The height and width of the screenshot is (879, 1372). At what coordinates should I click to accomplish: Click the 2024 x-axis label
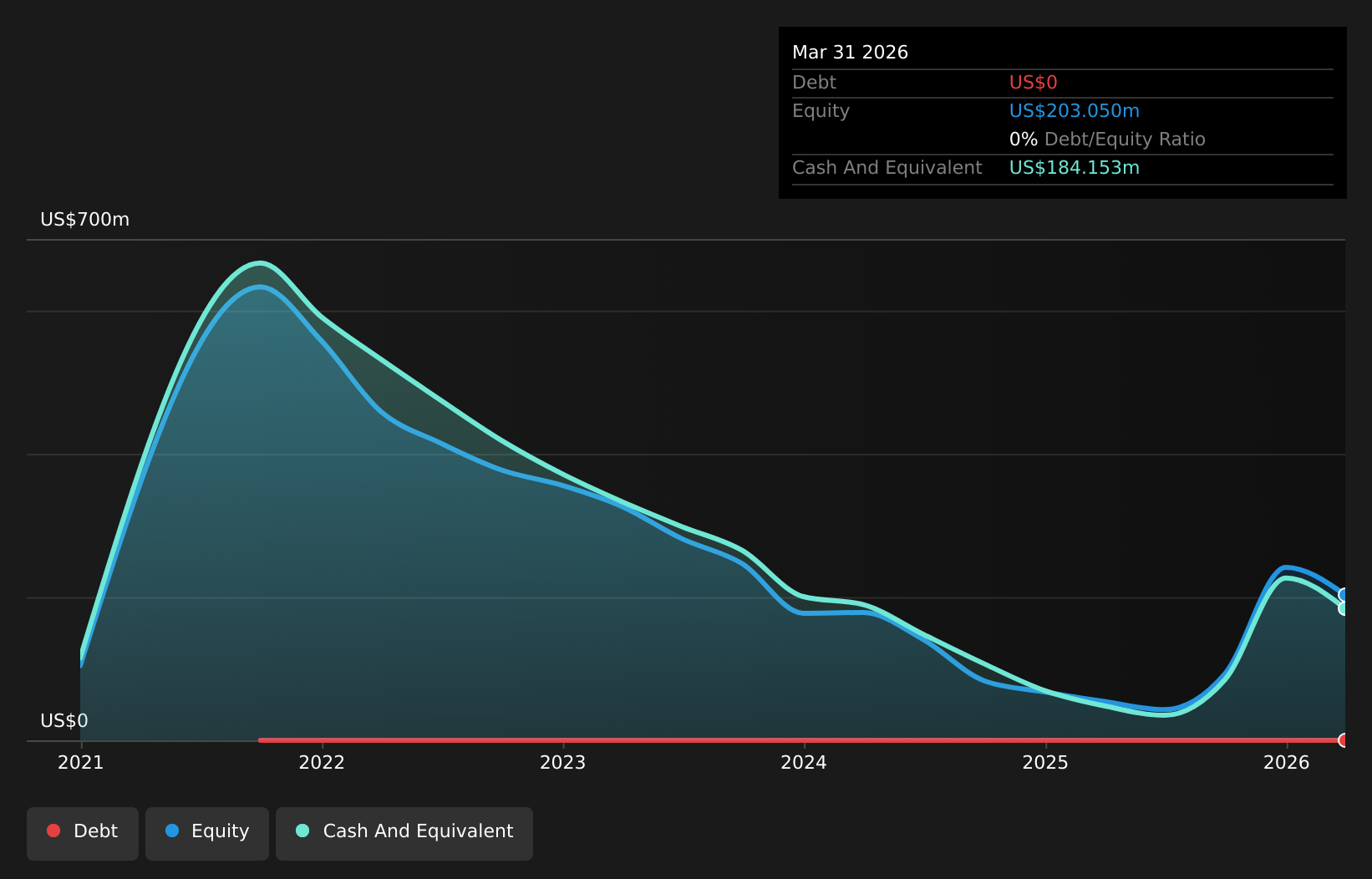(804, 762)
